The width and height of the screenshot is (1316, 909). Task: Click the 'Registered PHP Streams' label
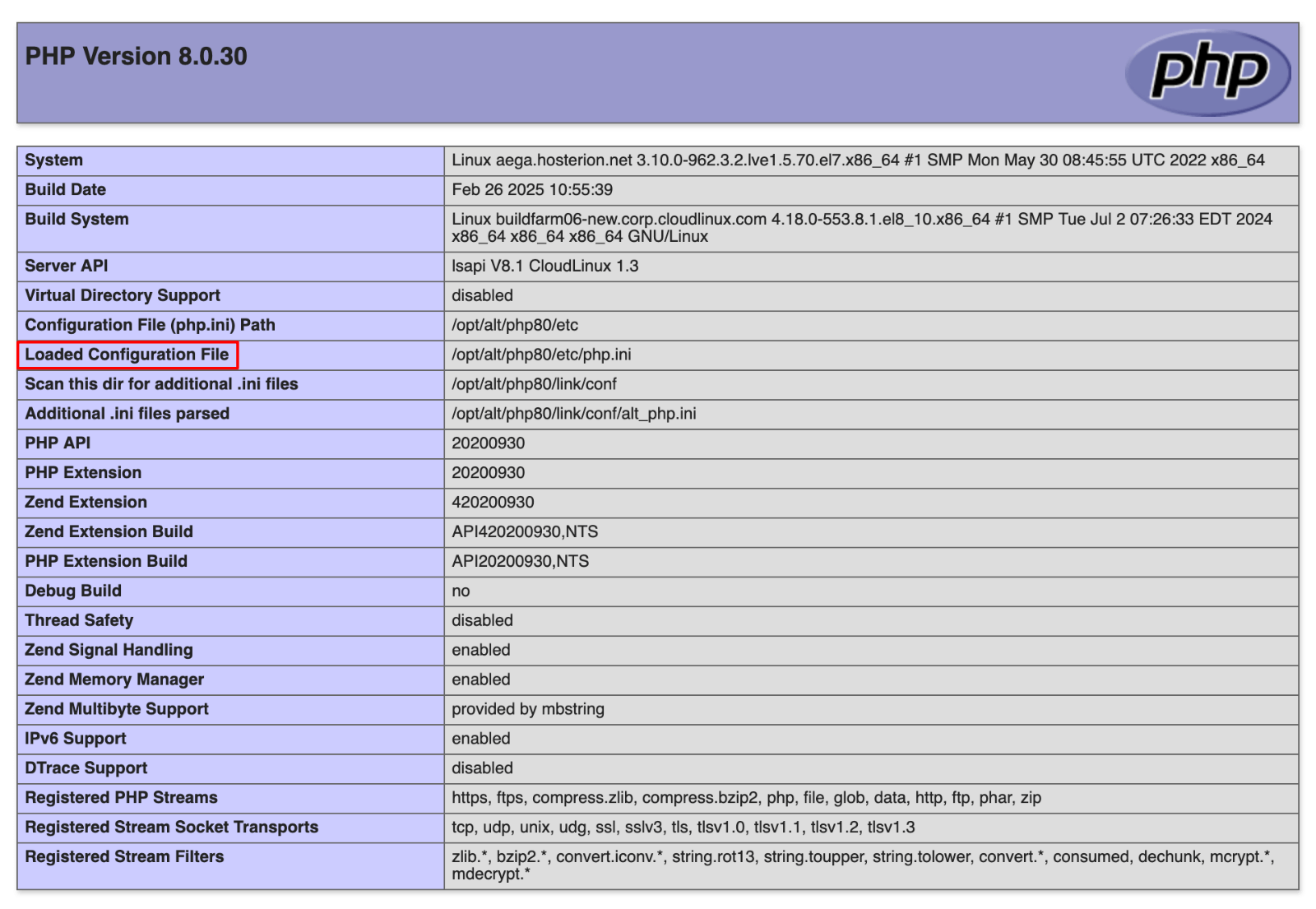click(x=122, y=798)
